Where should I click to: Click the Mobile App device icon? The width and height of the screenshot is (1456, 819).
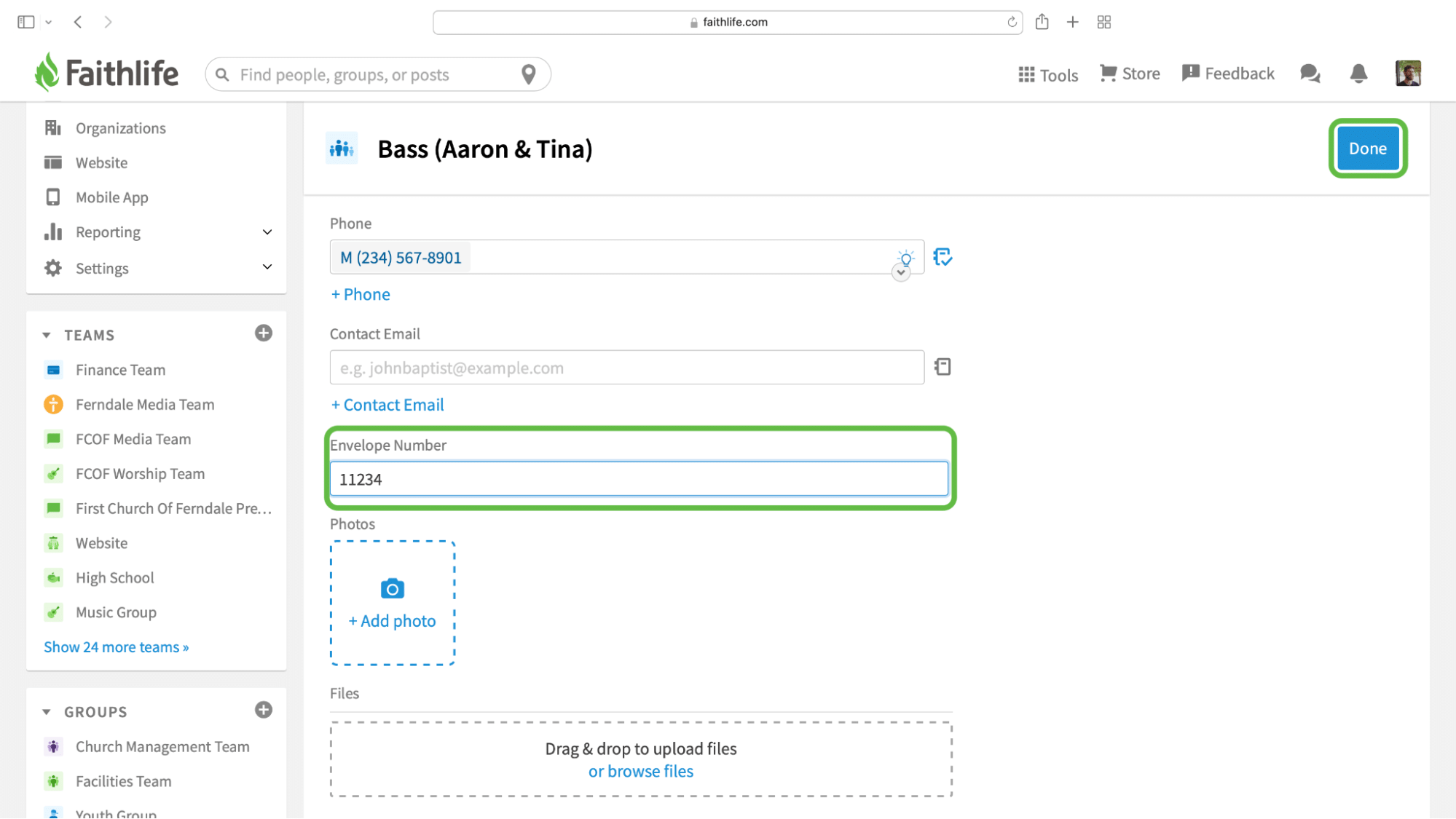tap(53, 197)
